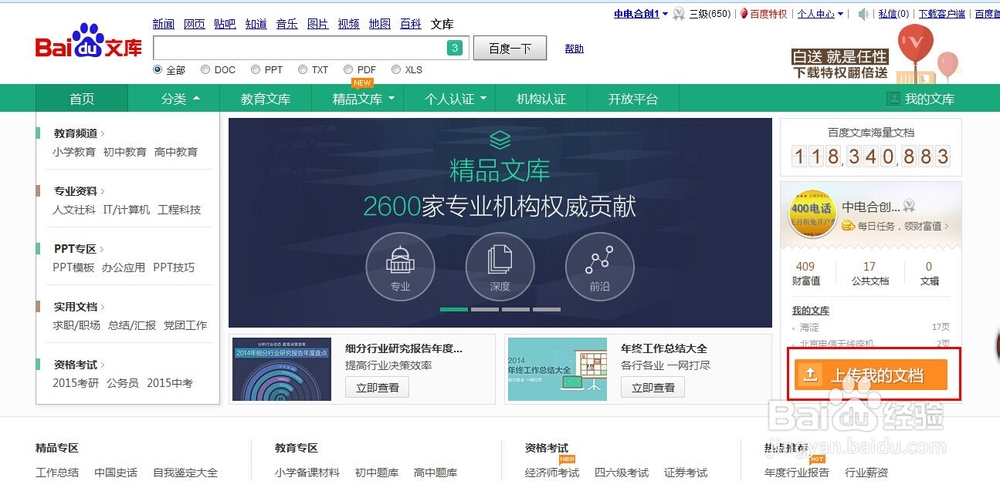Select the PDF file type radio
This screenshot has height=481, width=1000.
point(348,70)
